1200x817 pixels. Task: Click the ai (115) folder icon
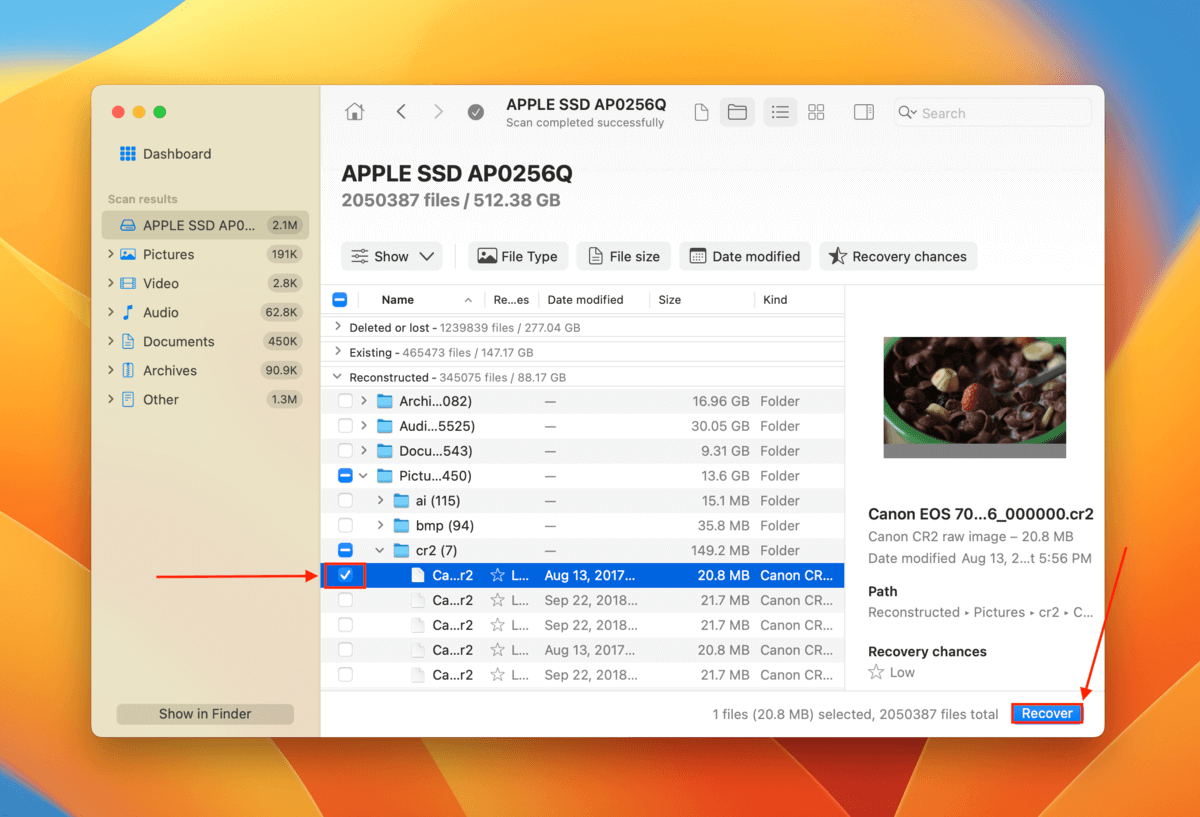pos(401,500)
